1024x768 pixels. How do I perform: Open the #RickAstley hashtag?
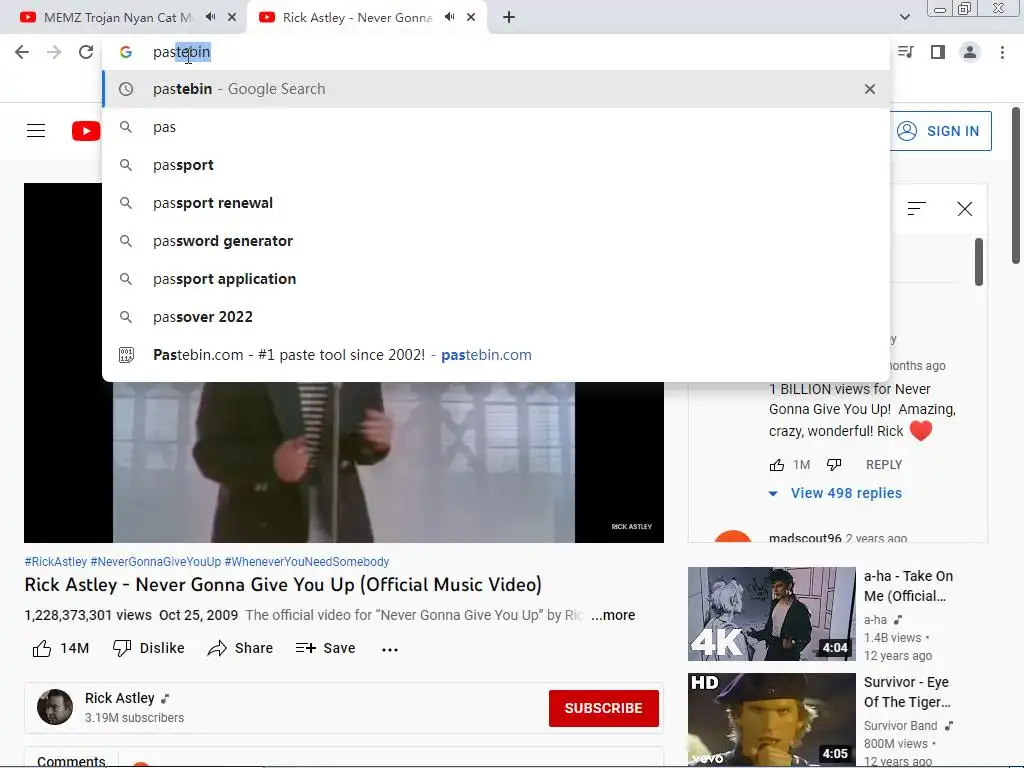click(x=56, y=562)
